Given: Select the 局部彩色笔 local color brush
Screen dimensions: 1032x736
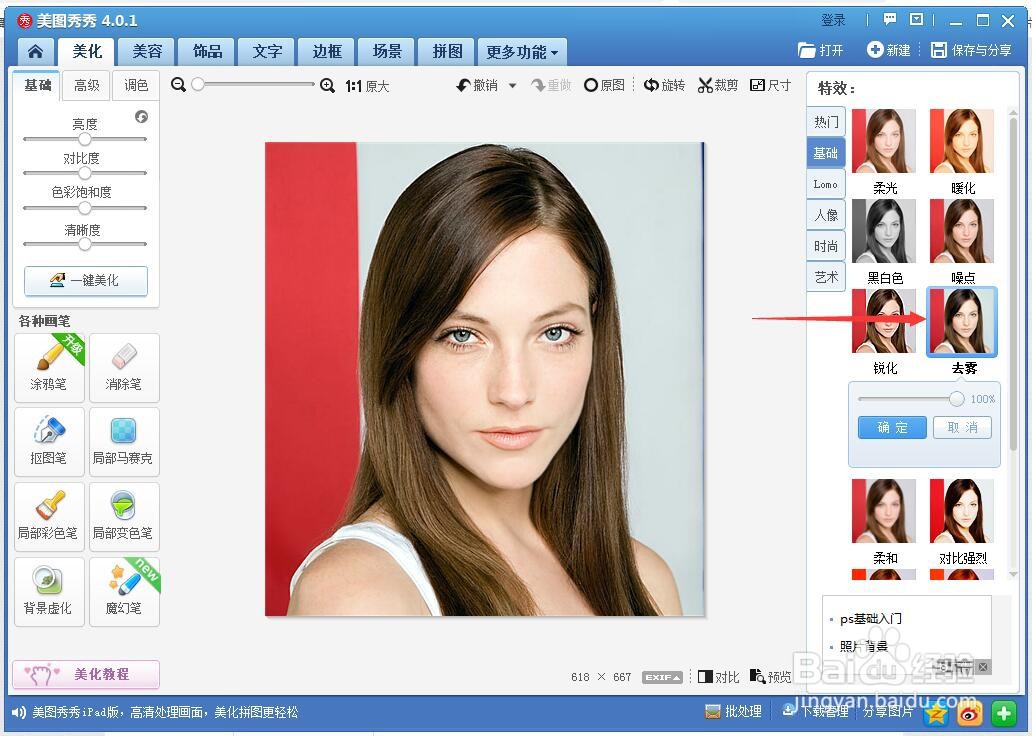Looking at the screenshot, I should 49,517.
